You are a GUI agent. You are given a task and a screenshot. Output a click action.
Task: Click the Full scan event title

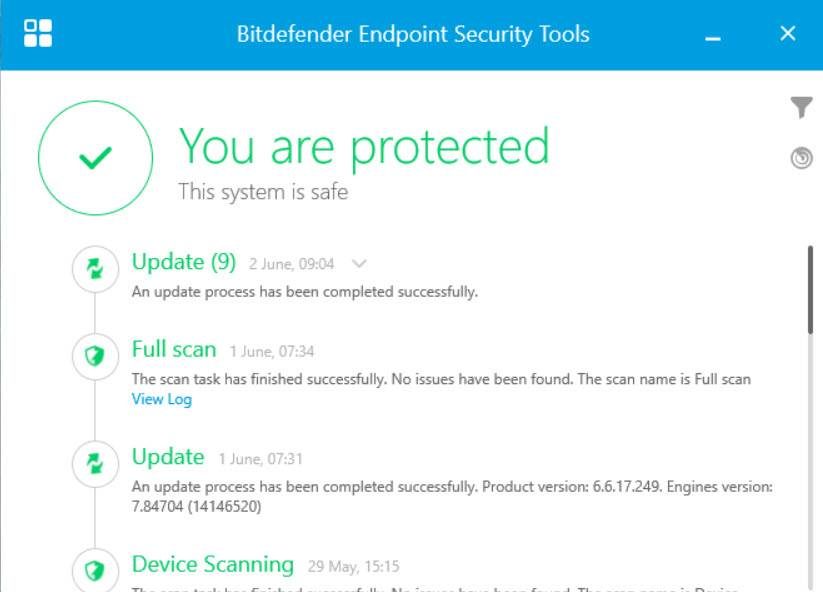click(x=174, y=349)
